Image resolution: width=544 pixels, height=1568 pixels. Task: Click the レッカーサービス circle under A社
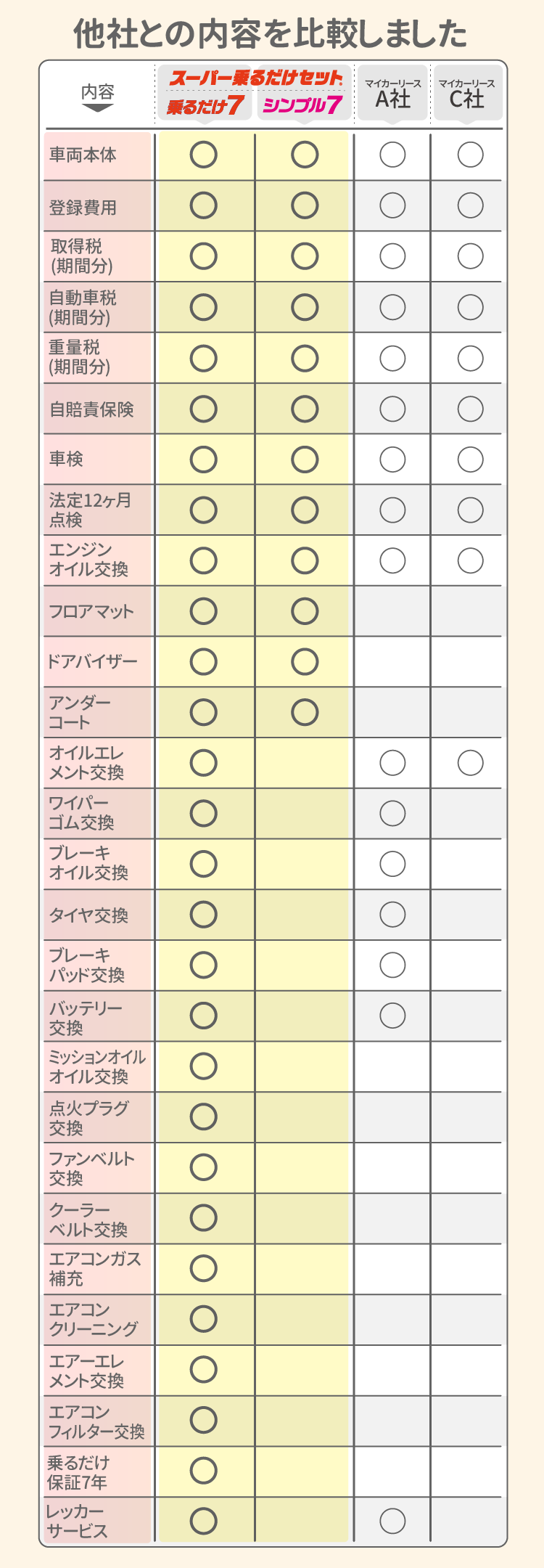[x=392, y=1521]
